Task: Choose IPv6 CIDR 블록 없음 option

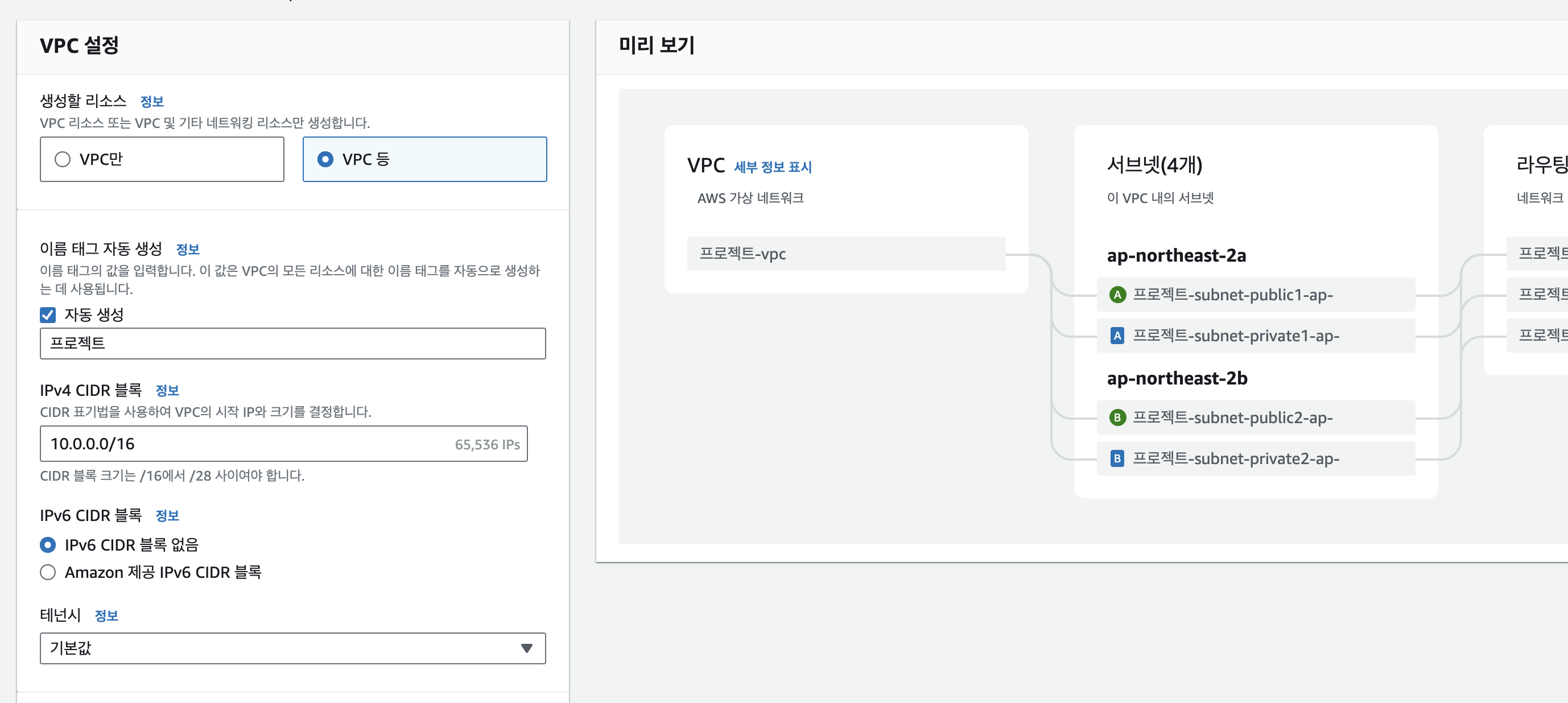Action: 48,545
